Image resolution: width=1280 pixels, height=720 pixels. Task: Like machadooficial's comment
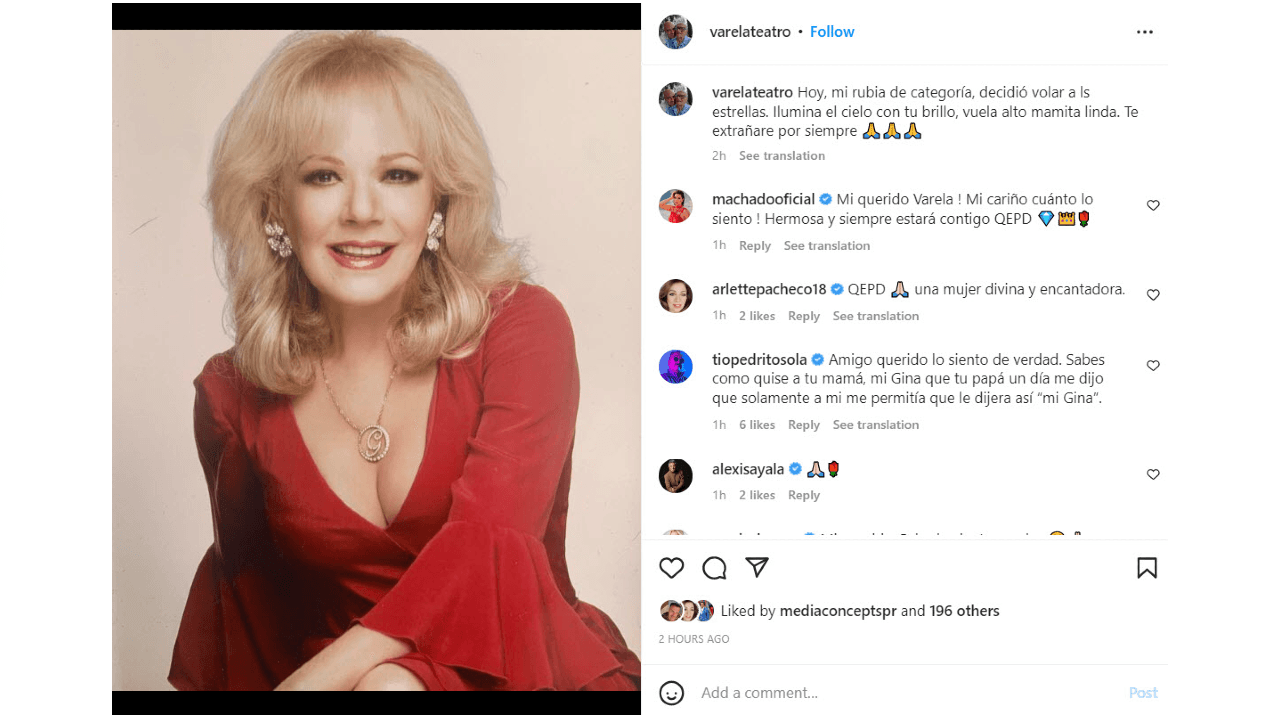point(1153,205)
